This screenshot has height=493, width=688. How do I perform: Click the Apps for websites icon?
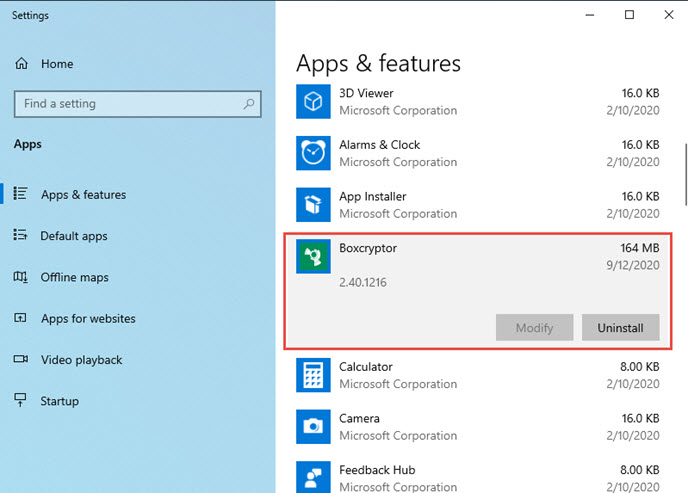(x=20, y=318)
